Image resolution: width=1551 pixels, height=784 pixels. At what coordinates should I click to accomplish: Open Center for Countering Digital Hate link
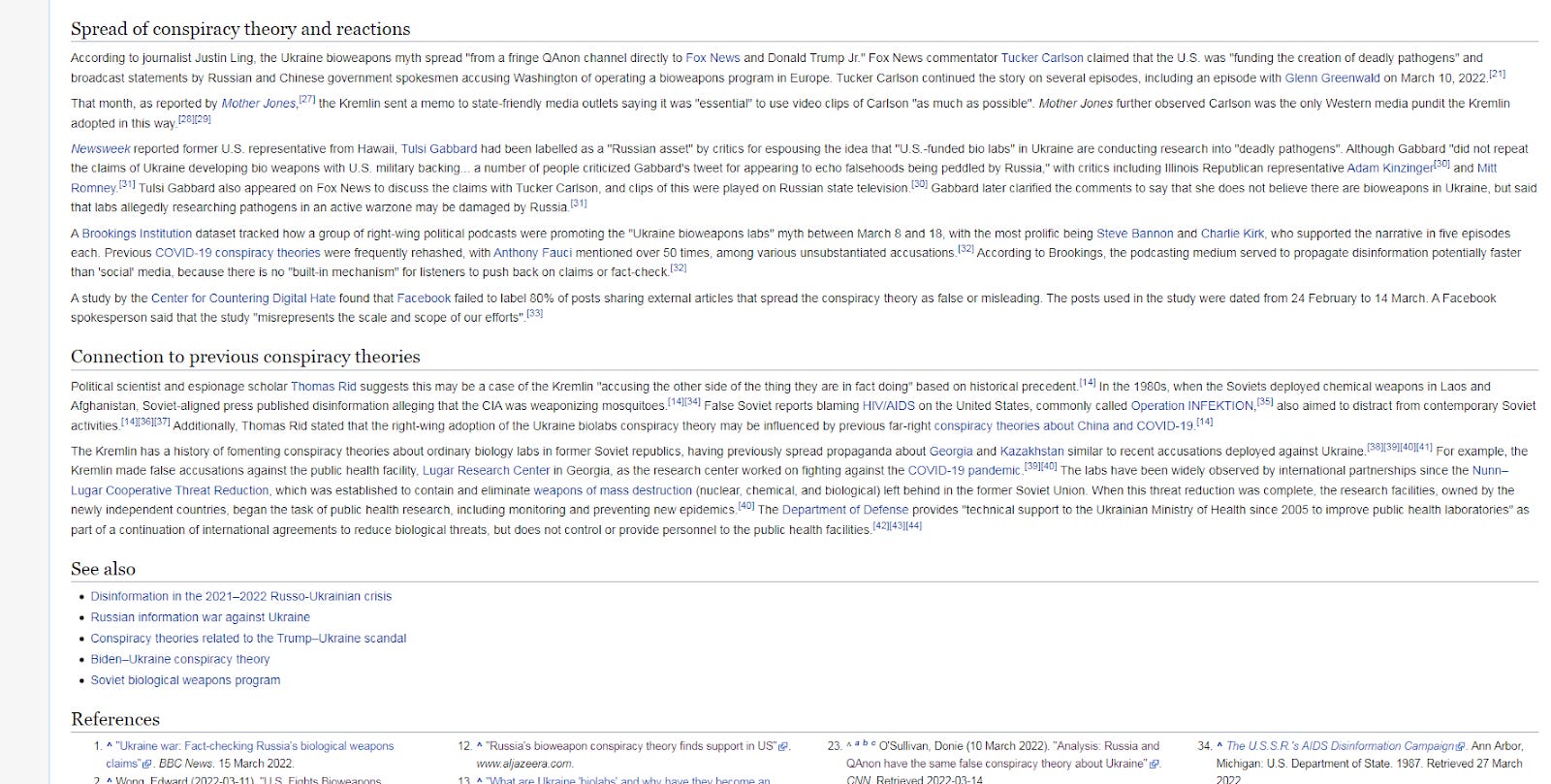[243, 298]
